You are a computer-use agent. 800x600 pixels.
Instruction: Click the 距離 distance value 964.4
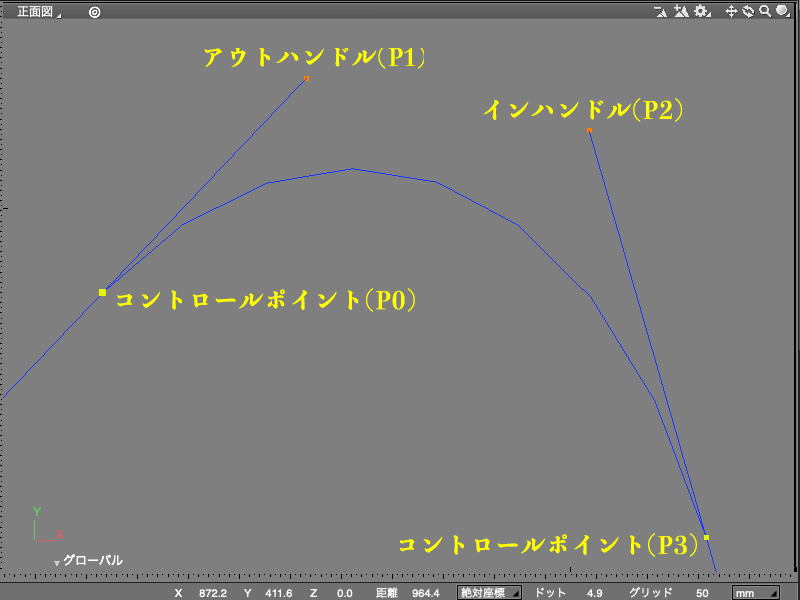coord(426,593)
